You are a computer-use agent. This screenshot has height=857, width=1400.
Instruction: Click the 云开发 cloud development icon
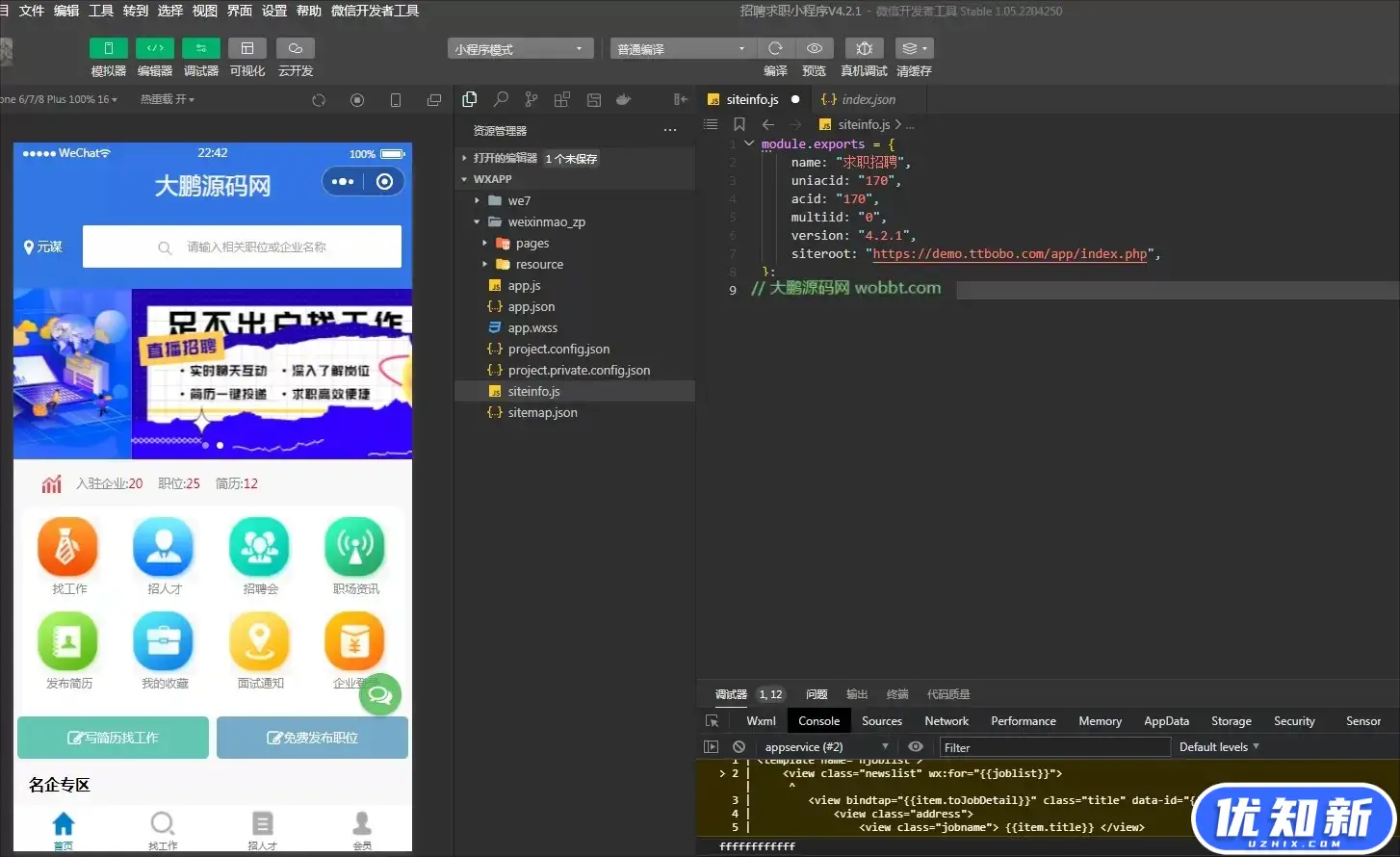tap(295, 48)
